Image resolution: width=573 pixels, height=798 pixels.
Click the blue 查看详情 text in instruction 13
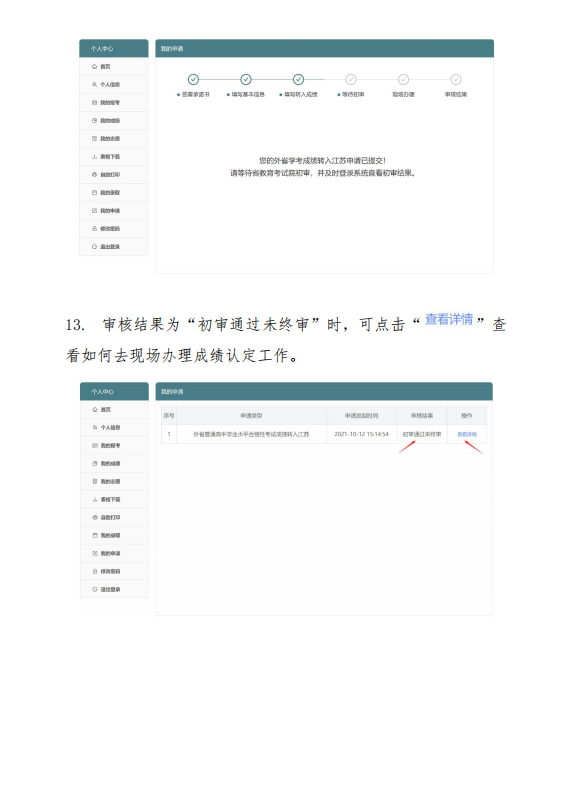pos(449,319)
